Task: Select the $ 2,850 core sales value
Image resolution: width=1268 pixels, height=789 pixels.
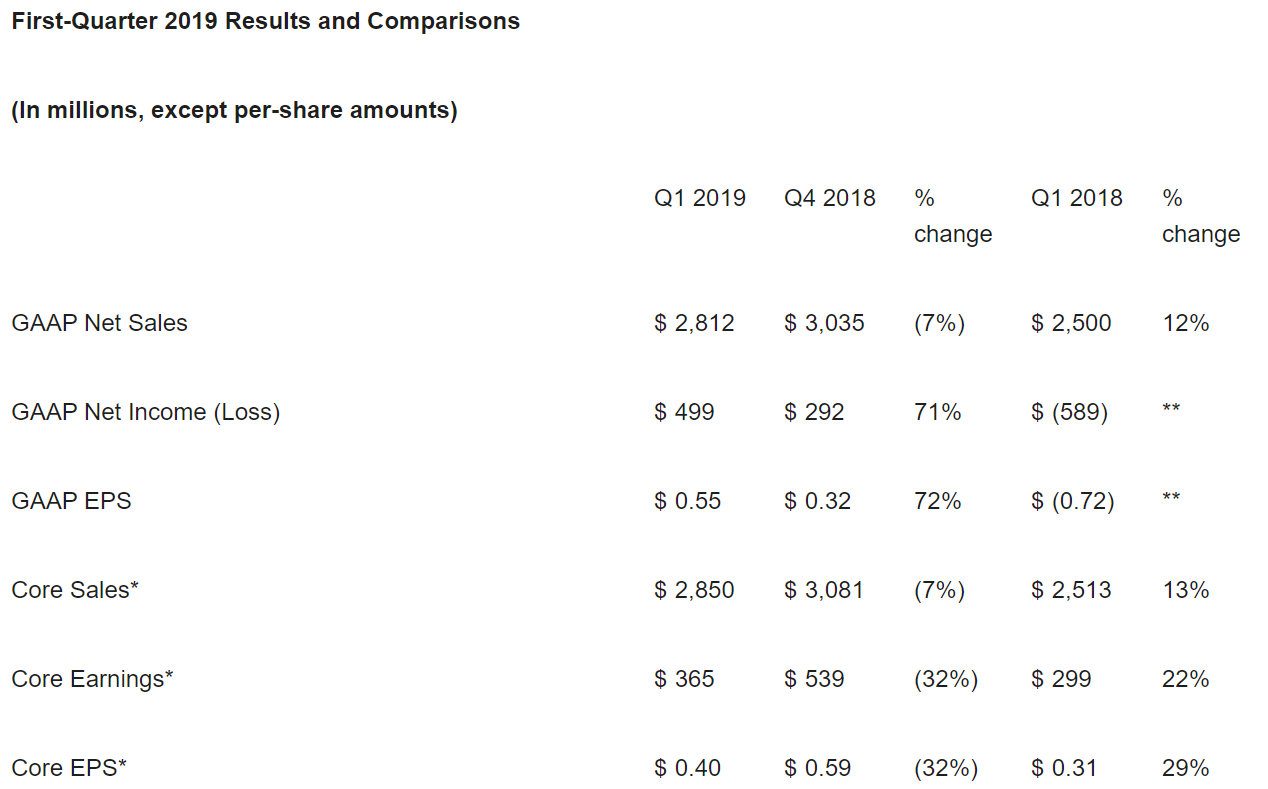Action: click(x=694, y=590)
